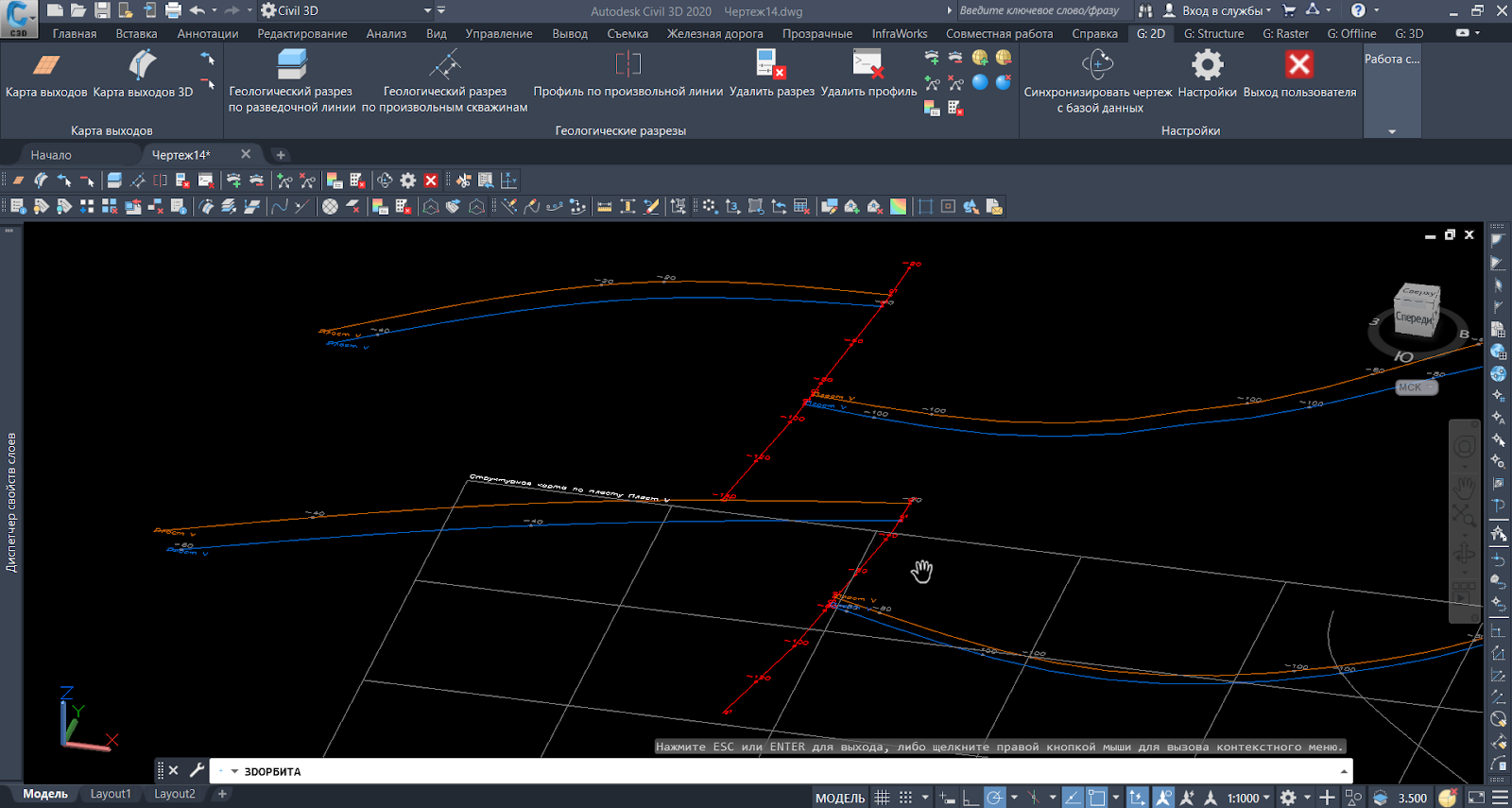Image resolution: width=1512 pixels, height=808 pixels.
Task: Expand command line recent commands arrow
Action: (234, 771)
